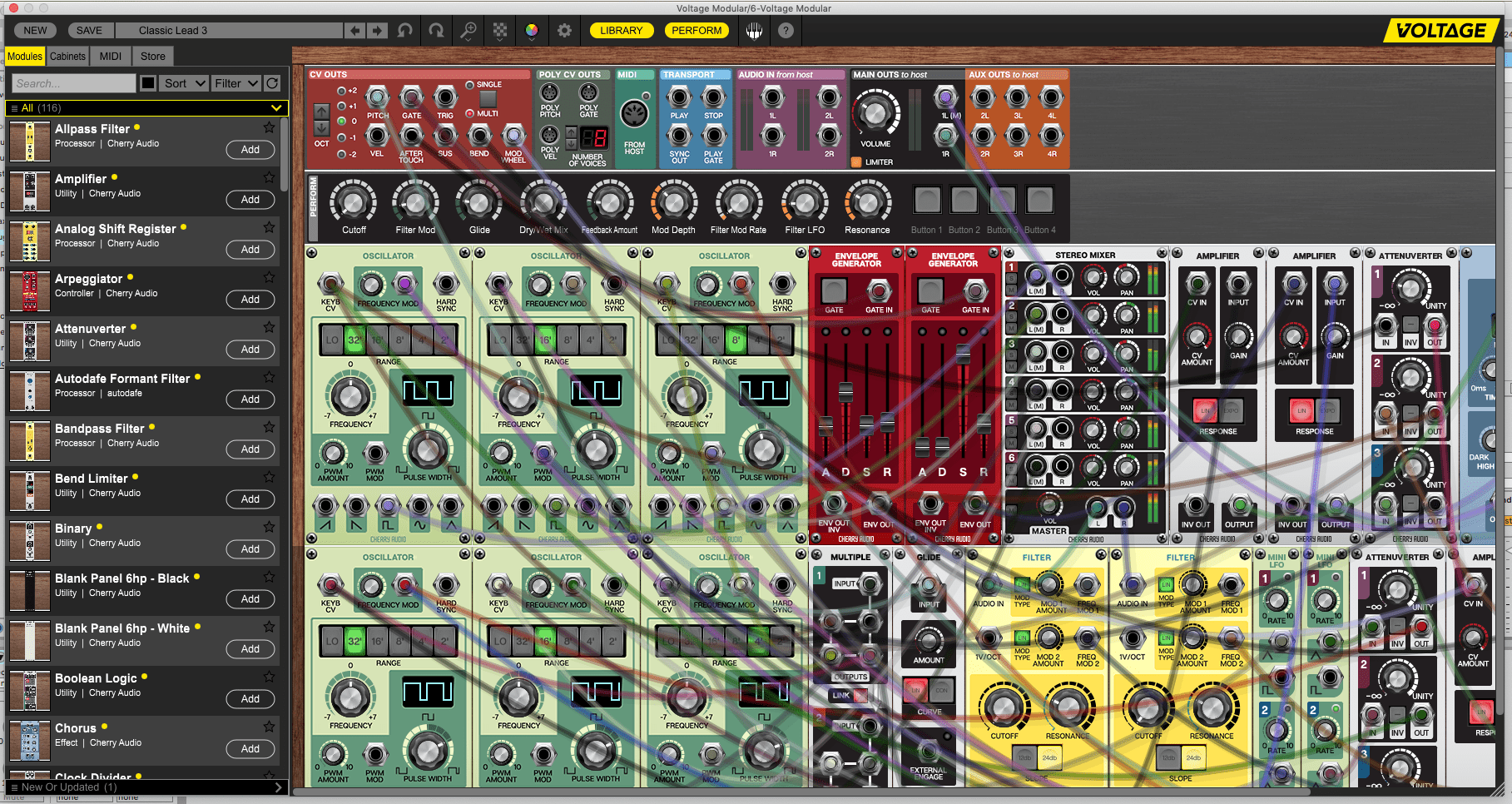Go to previous preset arrow
The width and height of the screenshot is (1512, 804).
(x=355, y=31)
